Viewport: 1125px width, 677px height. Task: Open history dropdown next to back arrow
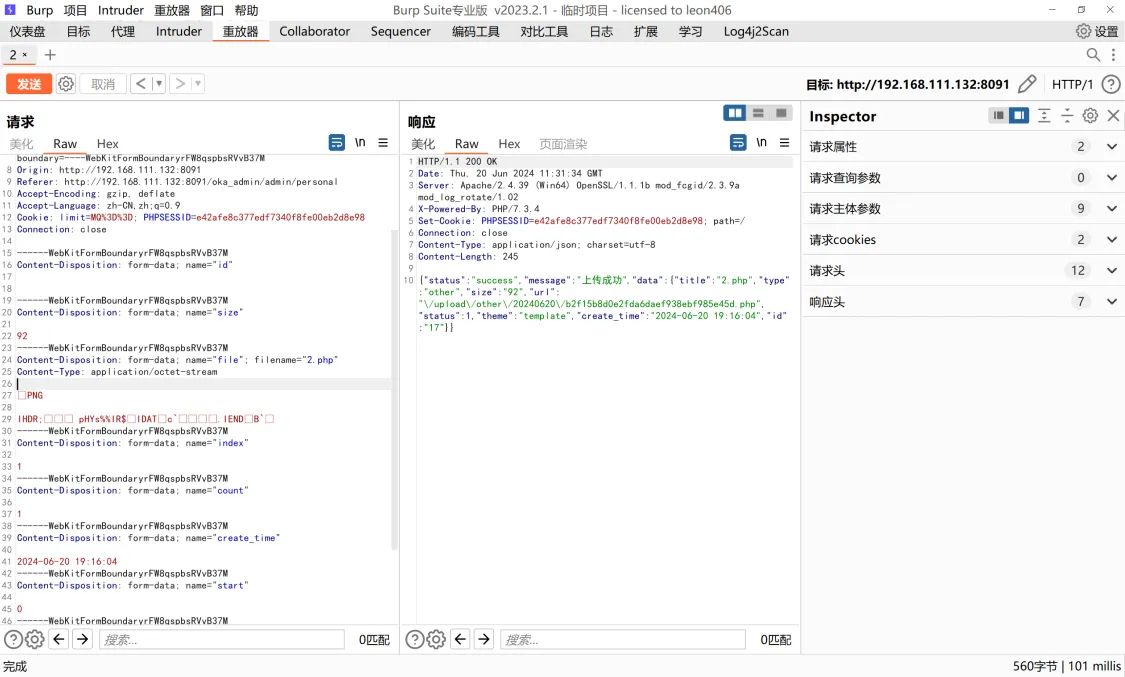[x=159, y=84]
